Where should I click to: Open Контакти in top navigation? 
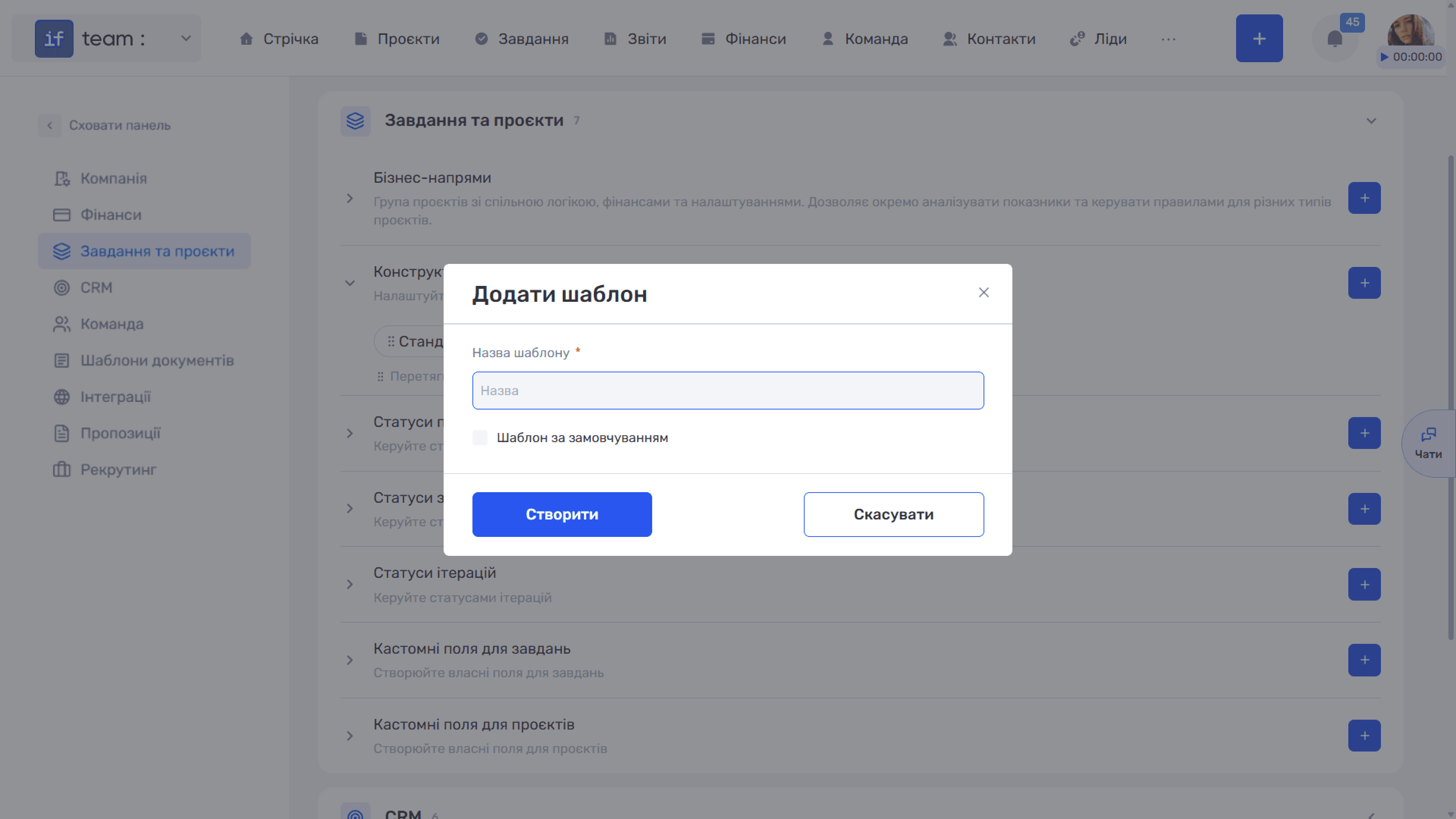[989, 38]
